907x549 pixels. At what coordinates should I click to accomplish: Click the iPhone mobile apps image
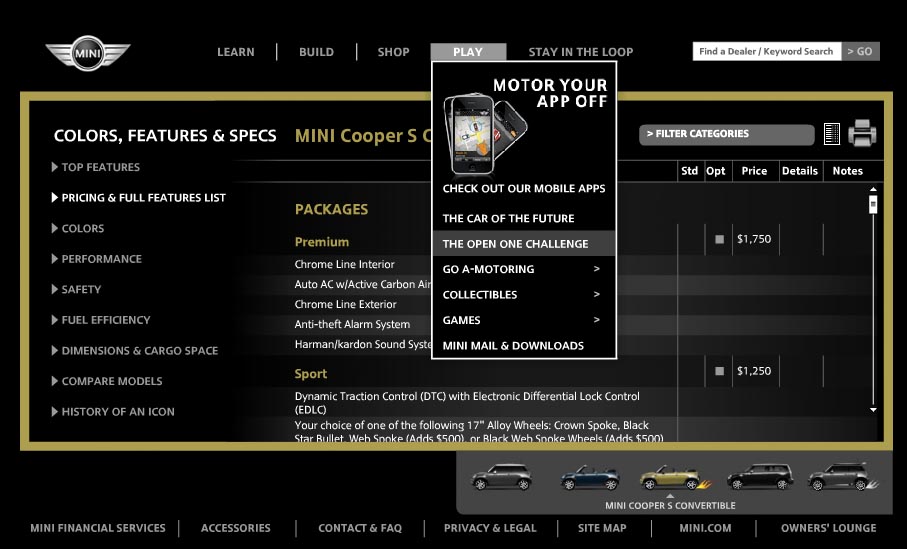(484, 134)
